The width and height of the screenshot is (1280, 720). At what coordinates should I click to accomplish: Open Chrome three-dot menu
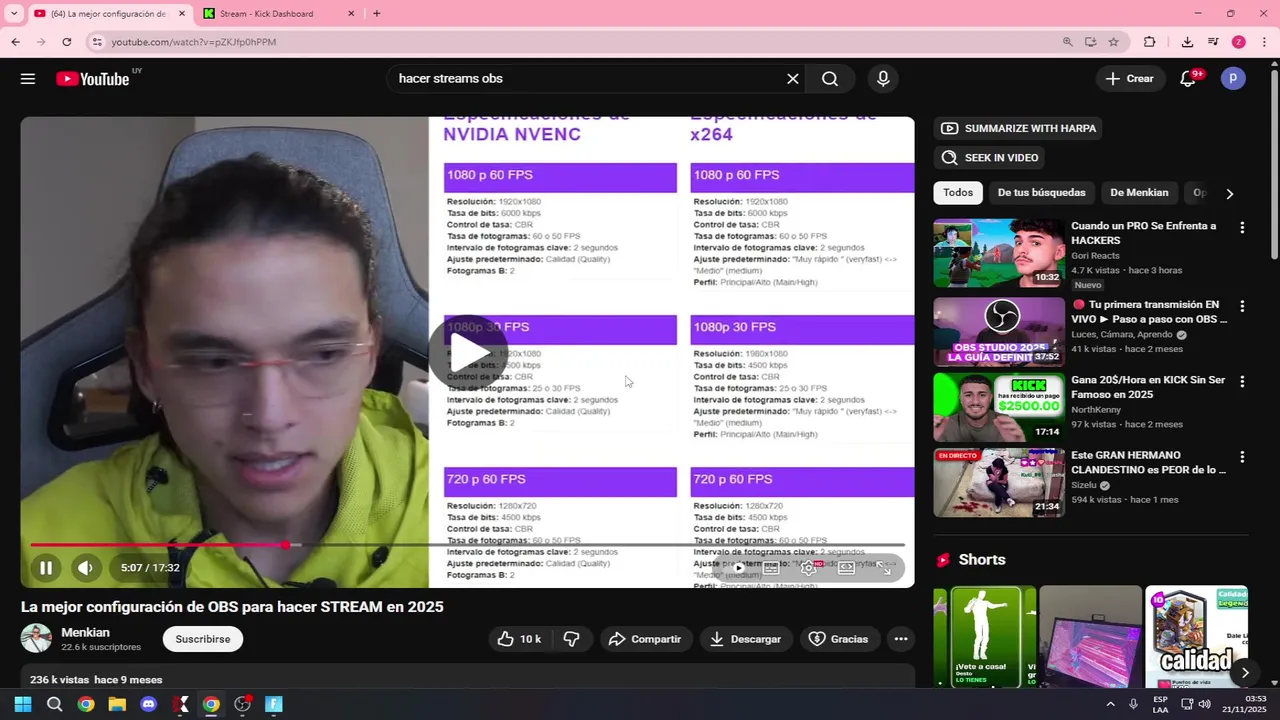coord(1264,42)
